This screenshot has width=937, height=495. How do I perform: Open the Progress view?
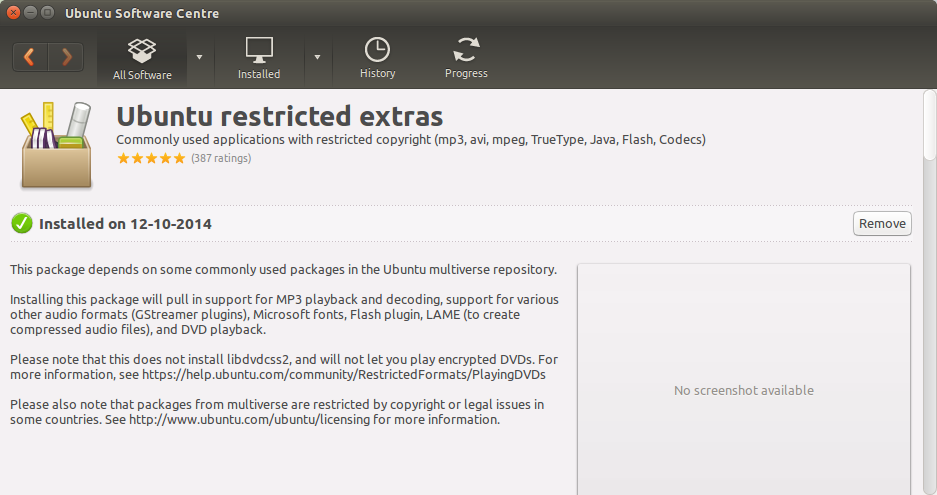point(466,59)
